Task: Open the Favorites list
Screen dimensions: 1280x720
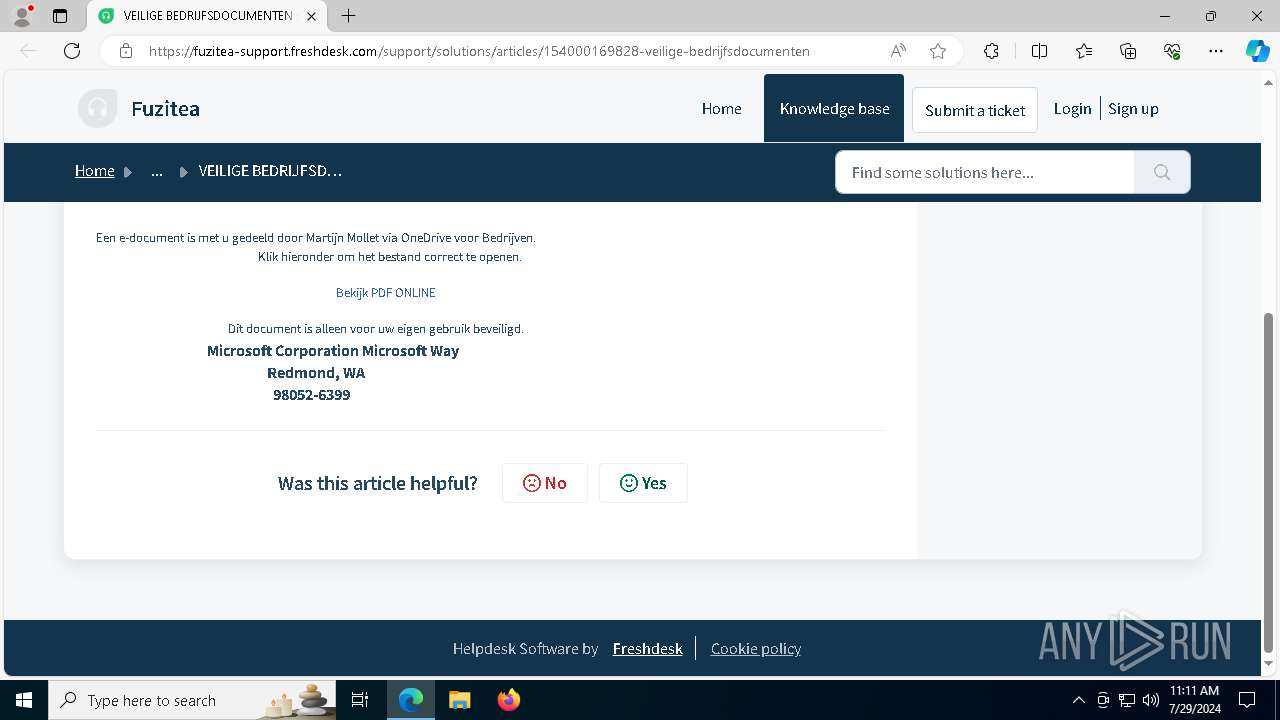Action: [1084, 51]
